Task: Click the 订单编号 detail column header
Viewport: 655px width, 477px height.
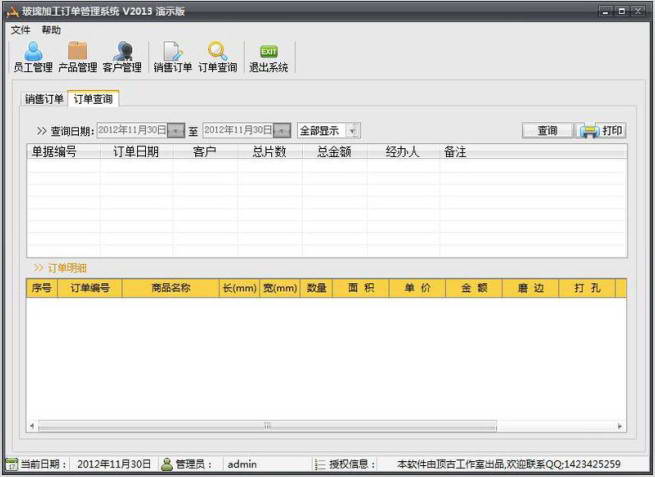Action: coord(90,288)
